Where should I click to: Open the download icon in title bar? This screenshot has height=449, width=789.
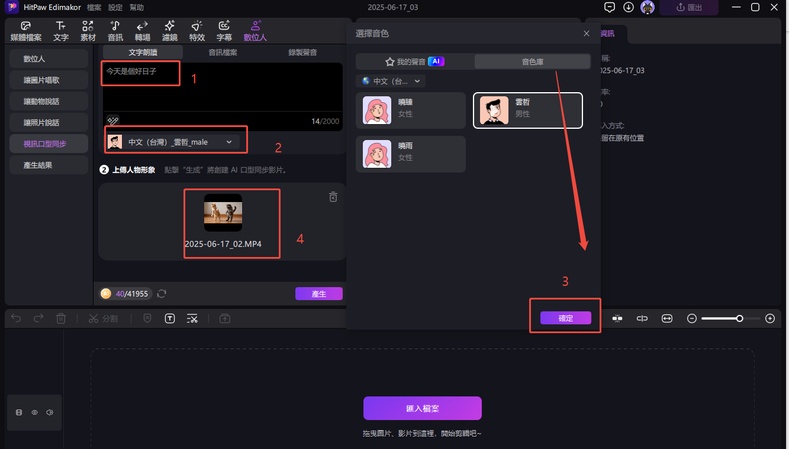point(627,7)
